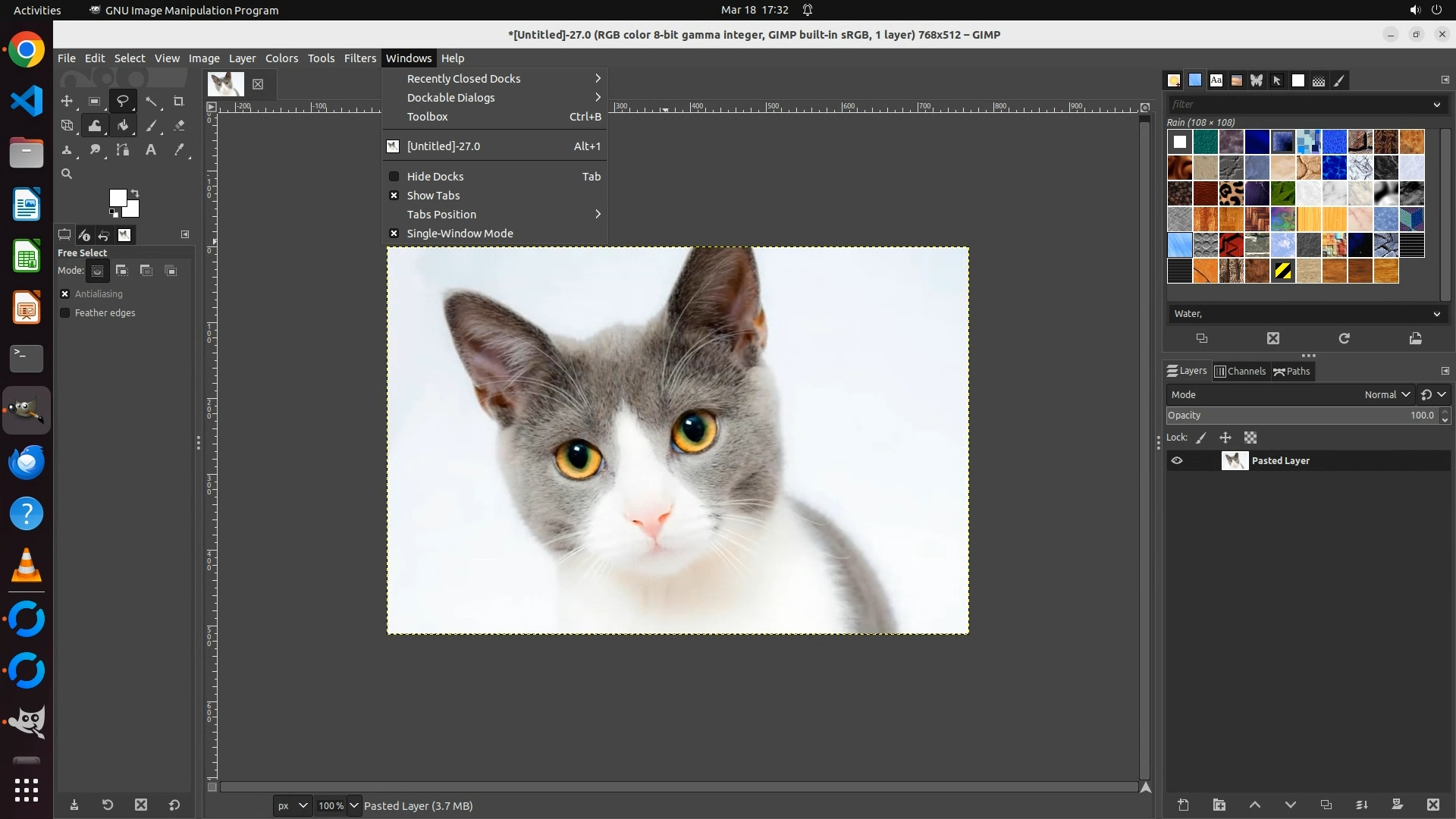
Task: Open the zoom percentage dropdown
Action: point(353,806)
